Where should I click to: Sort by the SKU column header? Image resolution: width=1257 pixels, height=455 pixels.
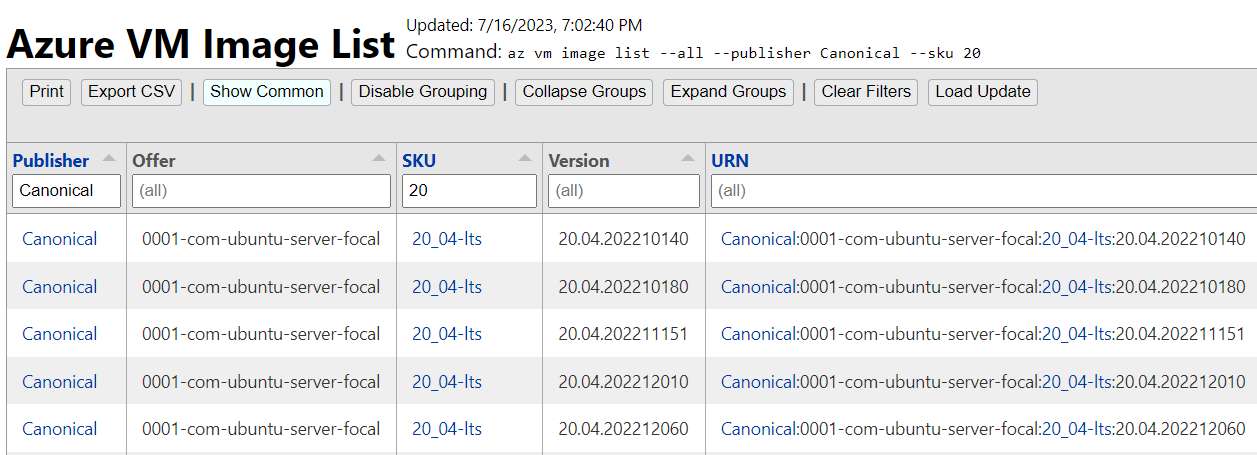(x=419, y=160)
